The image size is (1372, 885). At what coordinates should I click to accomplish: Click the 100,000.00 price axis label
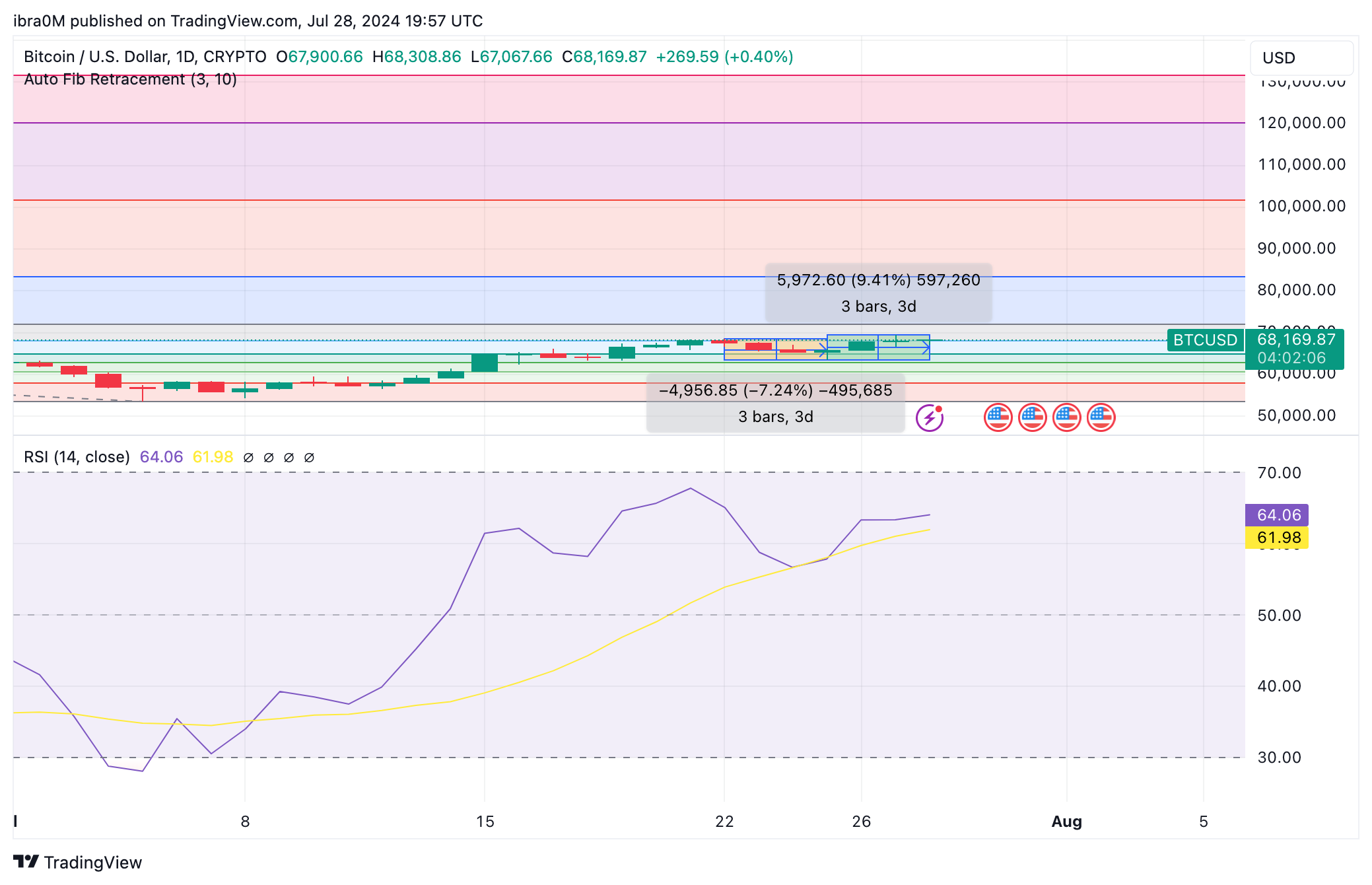pyautogui.click(x=1301, y=206)
